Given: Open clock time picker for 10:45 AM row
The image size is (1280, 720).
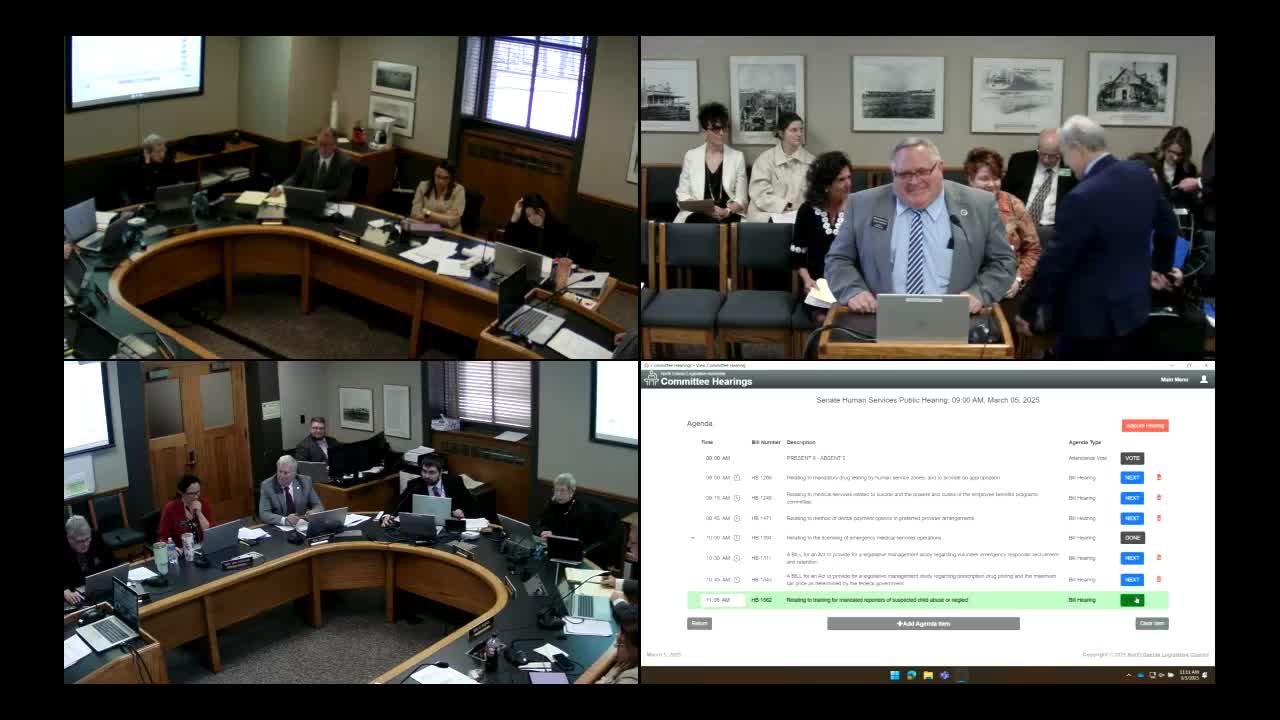Looking at the screenshot, I should pos(737,579).
